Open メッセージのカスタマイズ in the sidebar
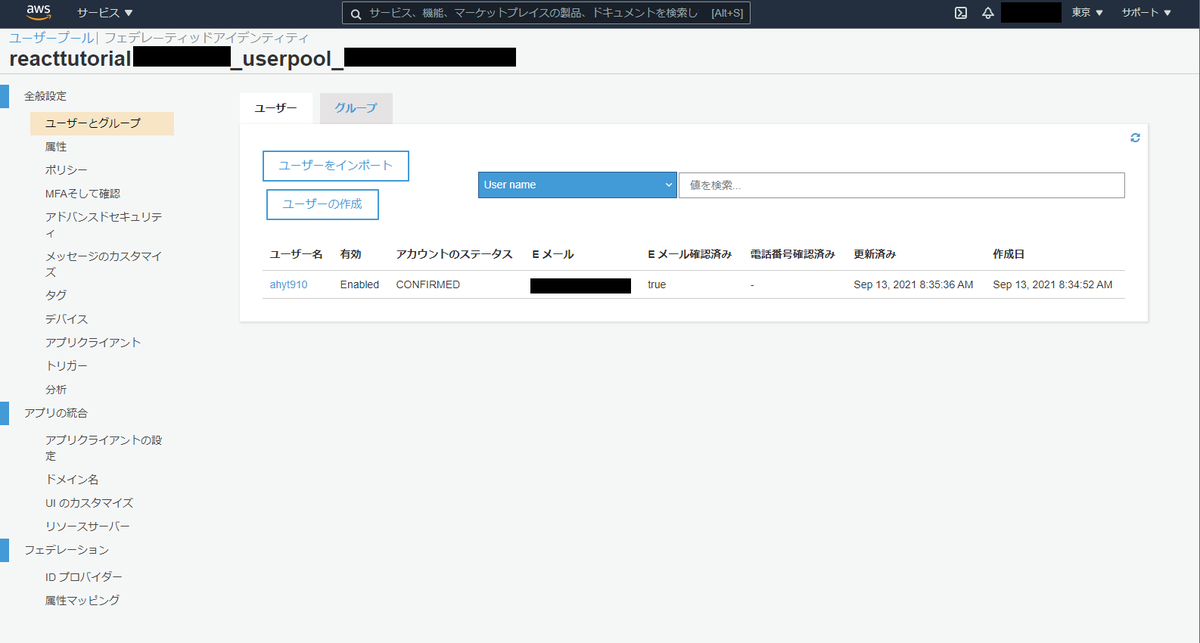 (104, 264)
